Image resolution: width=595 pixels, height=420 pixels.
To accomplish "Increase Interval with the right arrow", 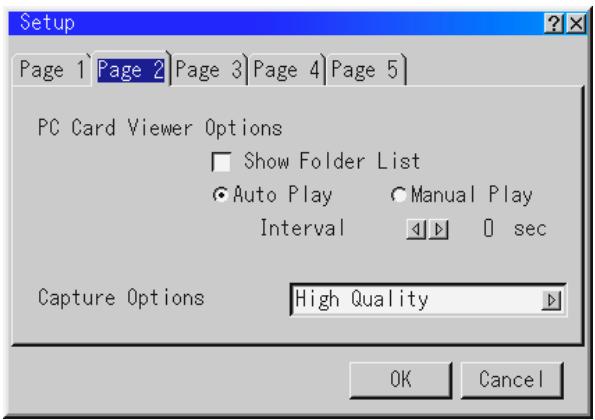I will [439, 229].
